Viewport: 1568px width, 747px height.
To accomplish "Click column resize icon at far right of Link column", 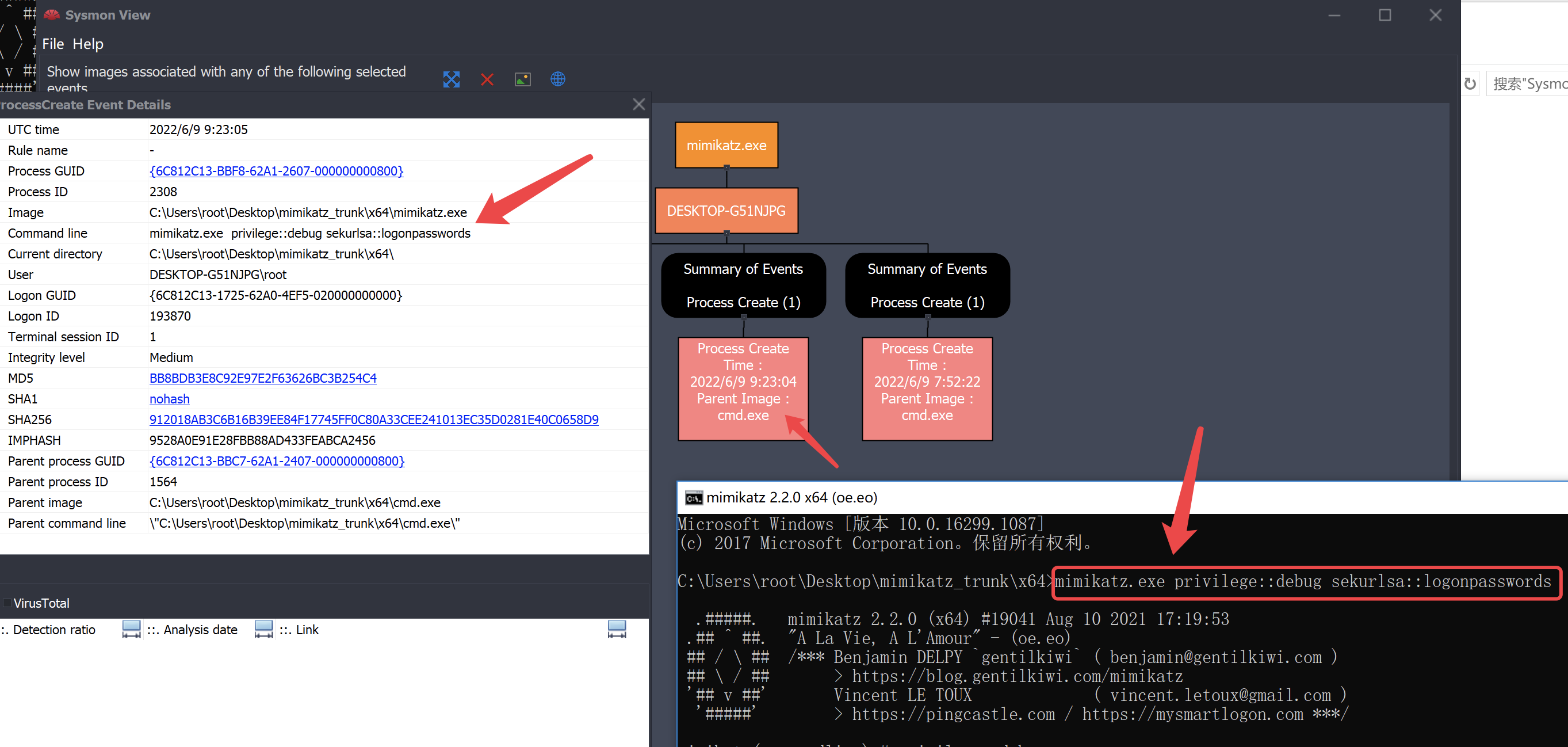I will [x=616, y=629].
